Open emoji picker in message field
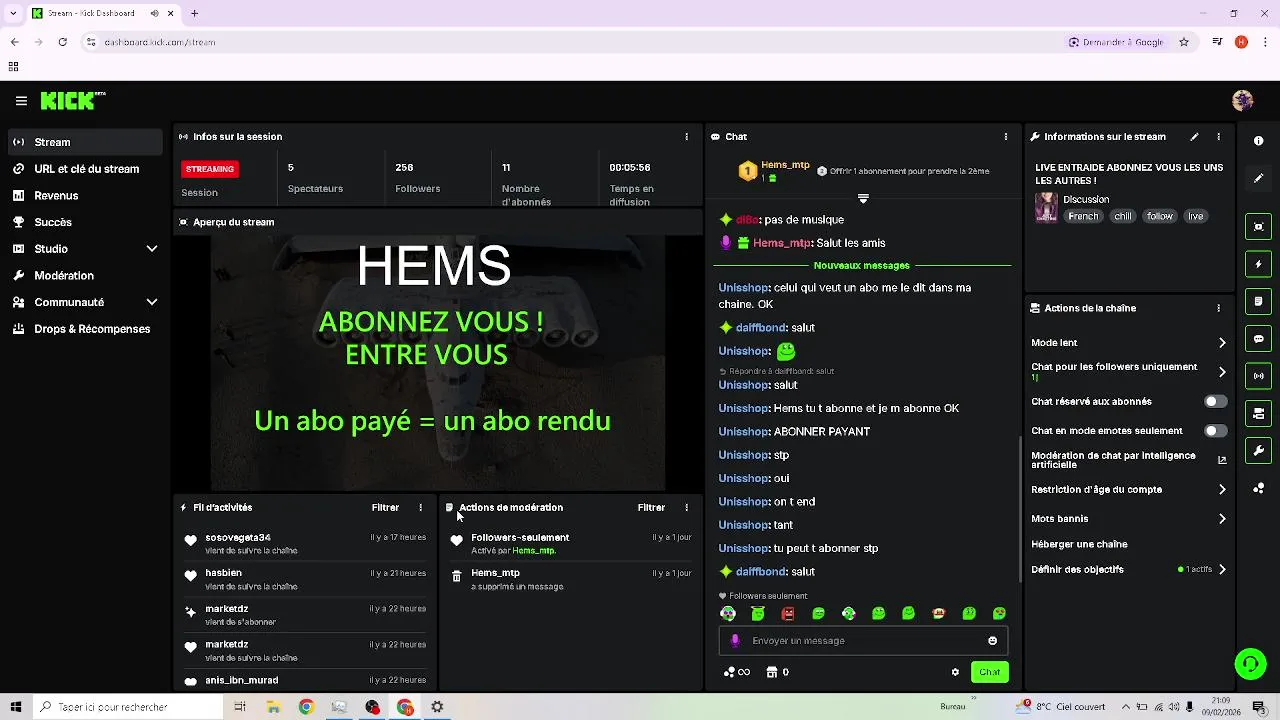1280x720 pixels. point(992,641)
